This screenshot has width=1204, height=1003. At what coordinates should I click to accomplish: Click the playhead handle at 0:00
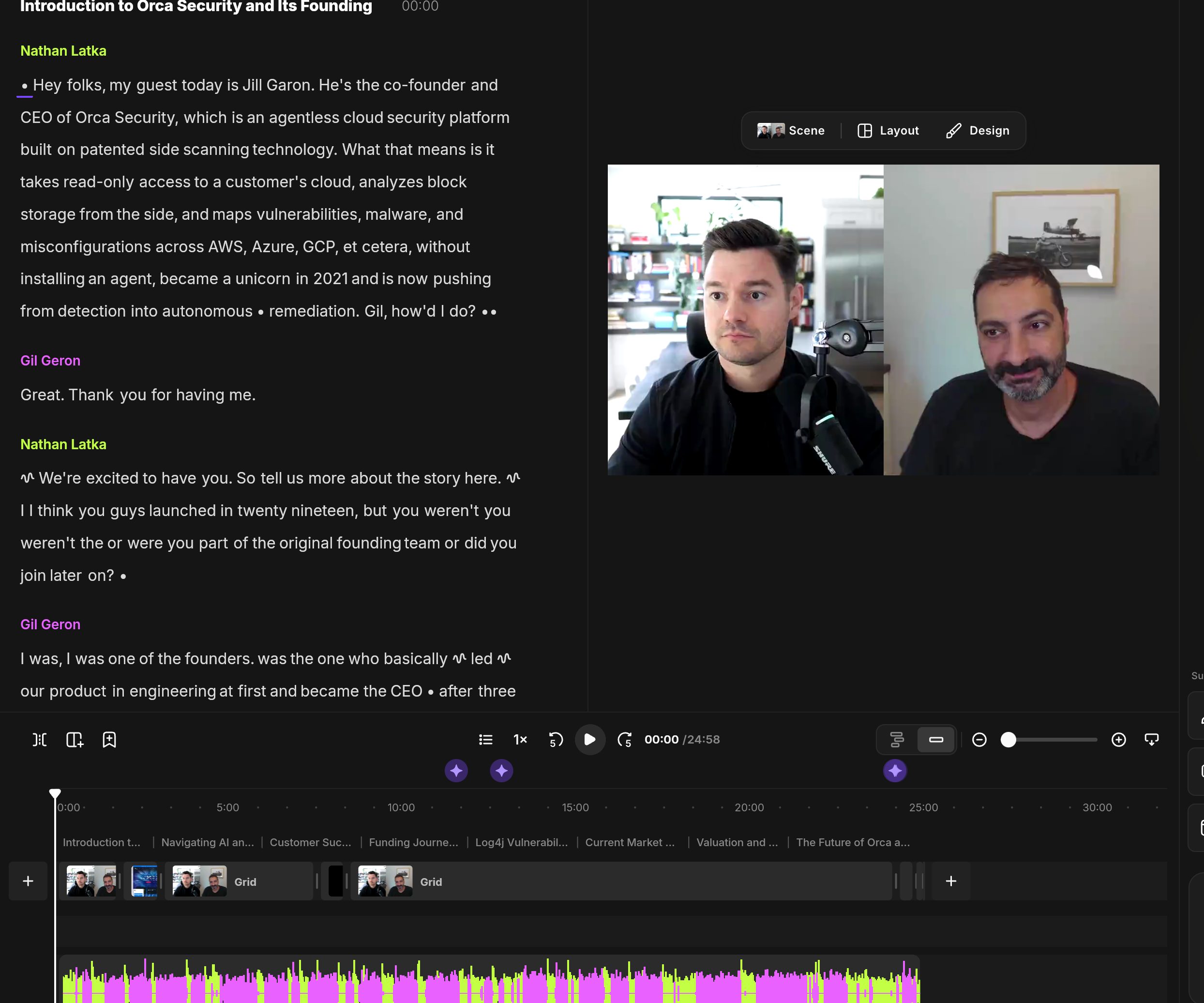click(55, 794)
